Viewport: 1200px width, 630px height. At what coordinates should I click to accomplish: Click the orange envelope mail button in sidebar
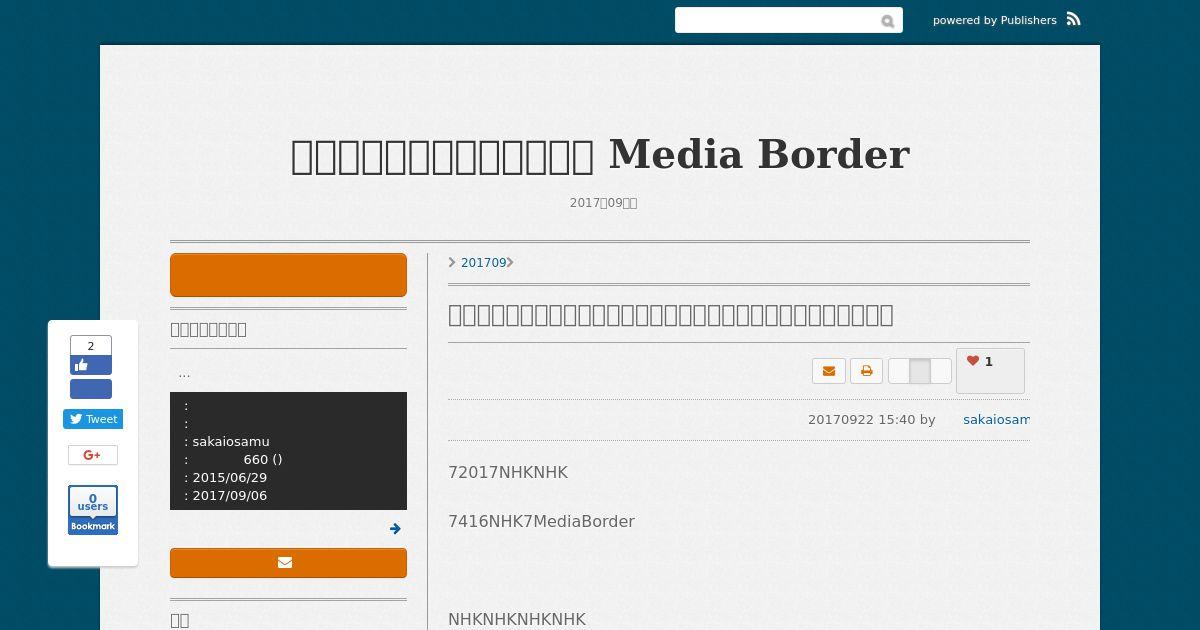[x=288, y=563]
